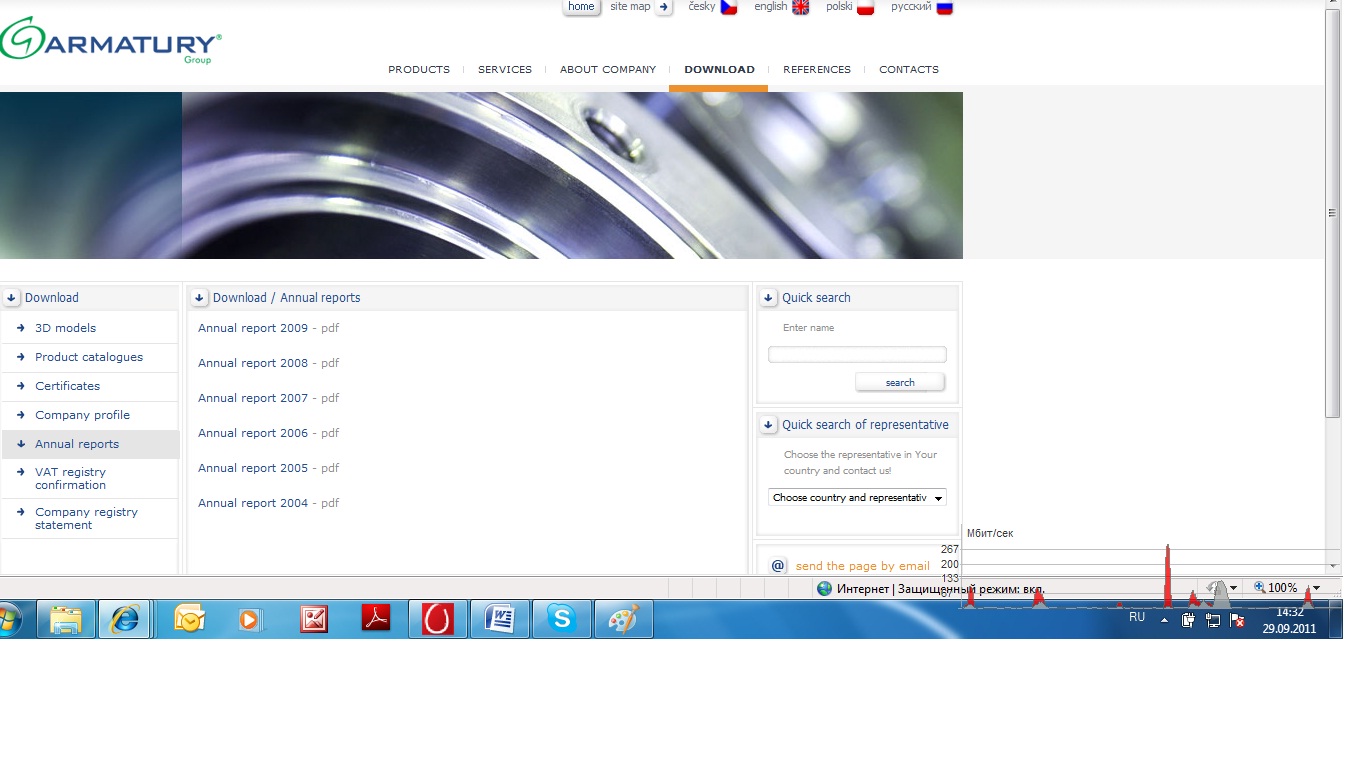Open Skype from the taskbar
1366x768 pixels.
561,620
